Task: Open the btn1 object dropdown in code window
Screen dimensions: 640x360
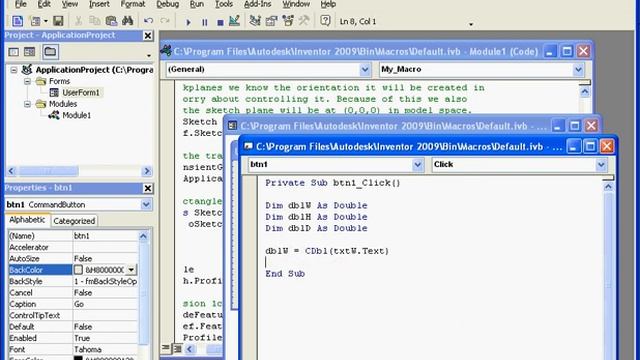Action: click(x=418, y=164)
